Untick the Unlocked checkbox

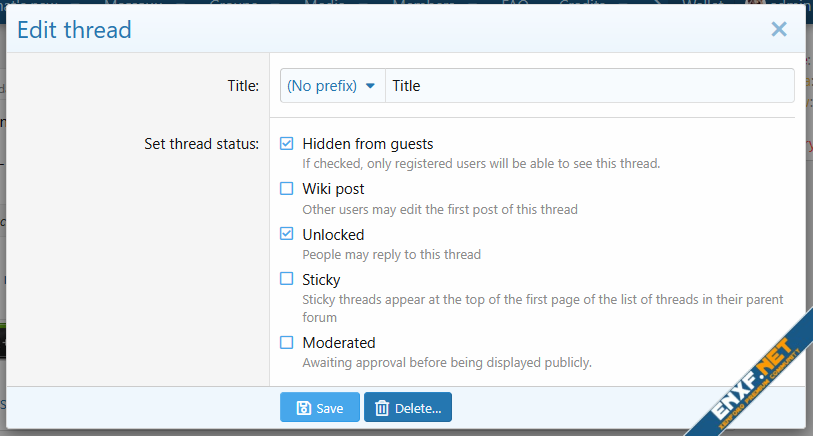[287, 235]
